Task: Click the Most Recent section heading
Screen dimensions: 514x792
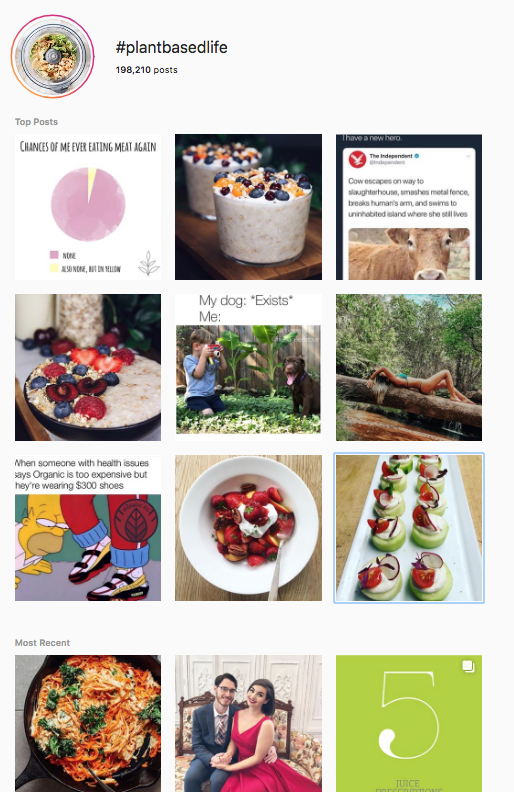Action: (x=42, y=643)
